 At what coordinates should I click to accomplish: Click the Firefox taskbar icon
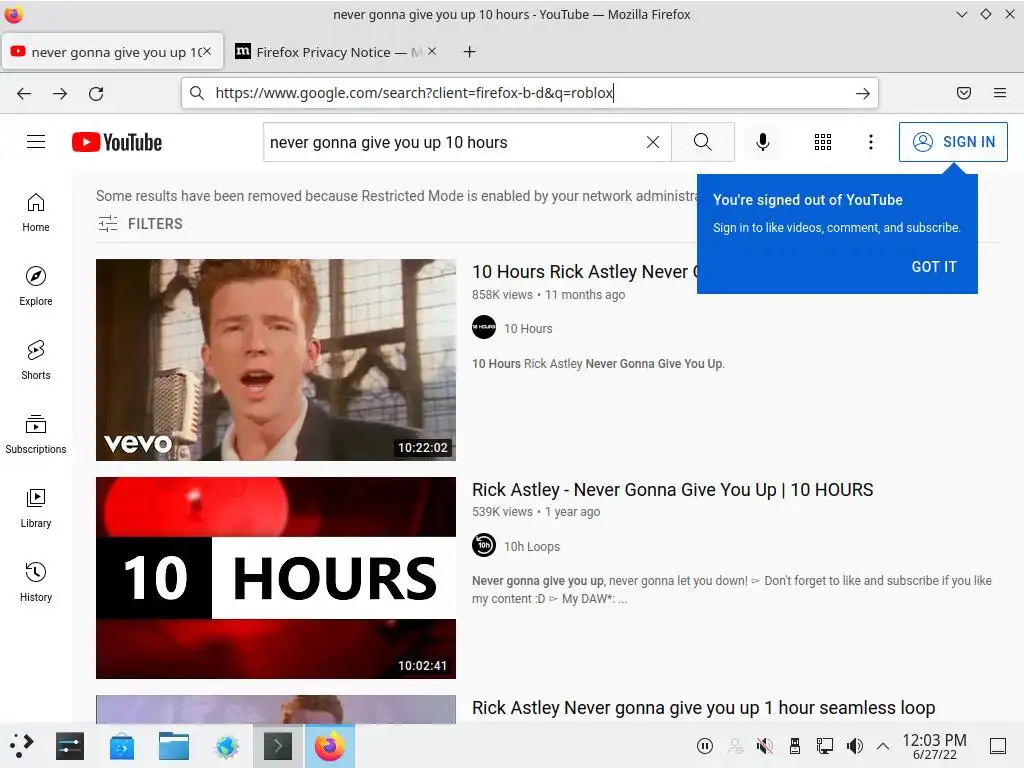[x=330, y=746]
